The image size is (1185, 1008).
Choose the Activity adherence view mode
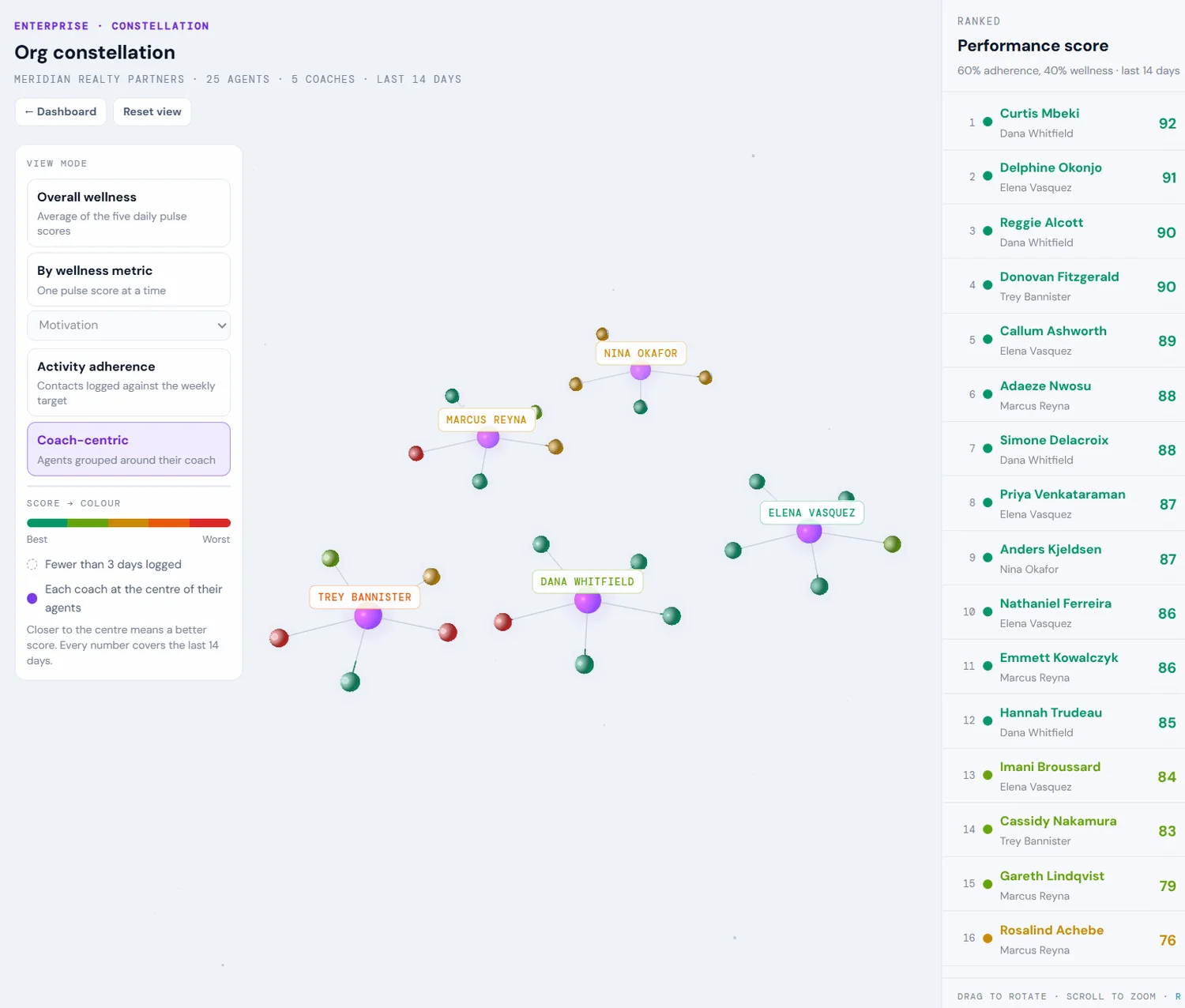[129, 382]
